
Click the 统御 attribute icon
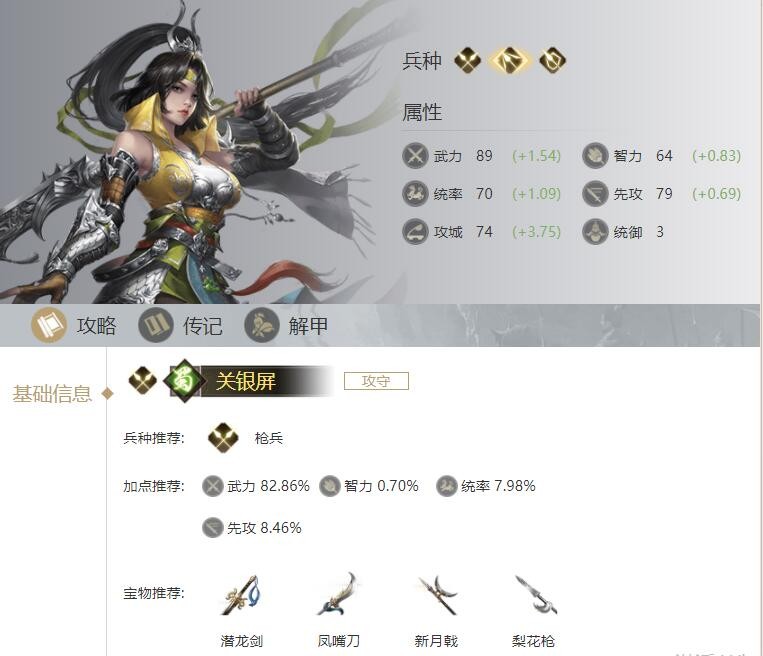pyautogui.click(x=595, y=232)
